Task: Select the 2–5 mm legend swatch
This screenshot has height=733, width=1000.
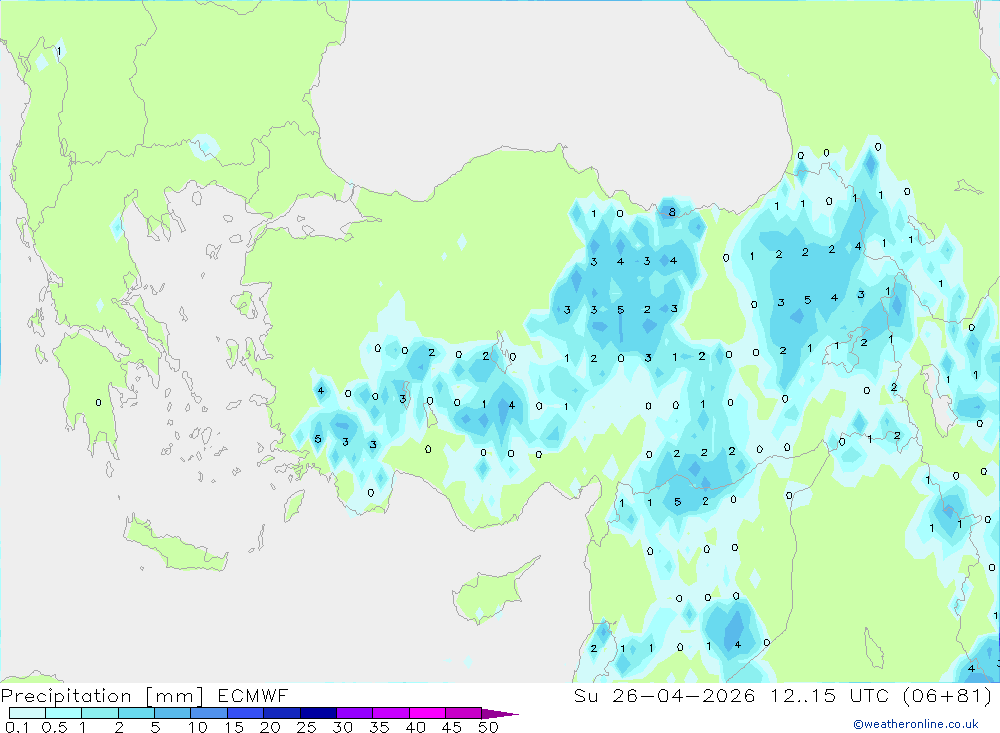Action: point(136,713)
